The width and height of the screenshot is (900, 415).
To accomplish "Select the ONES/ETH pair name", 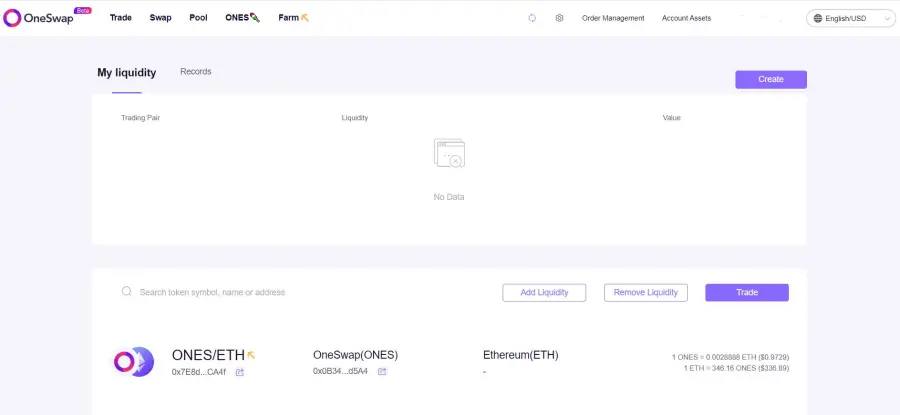I will [208, 355].
